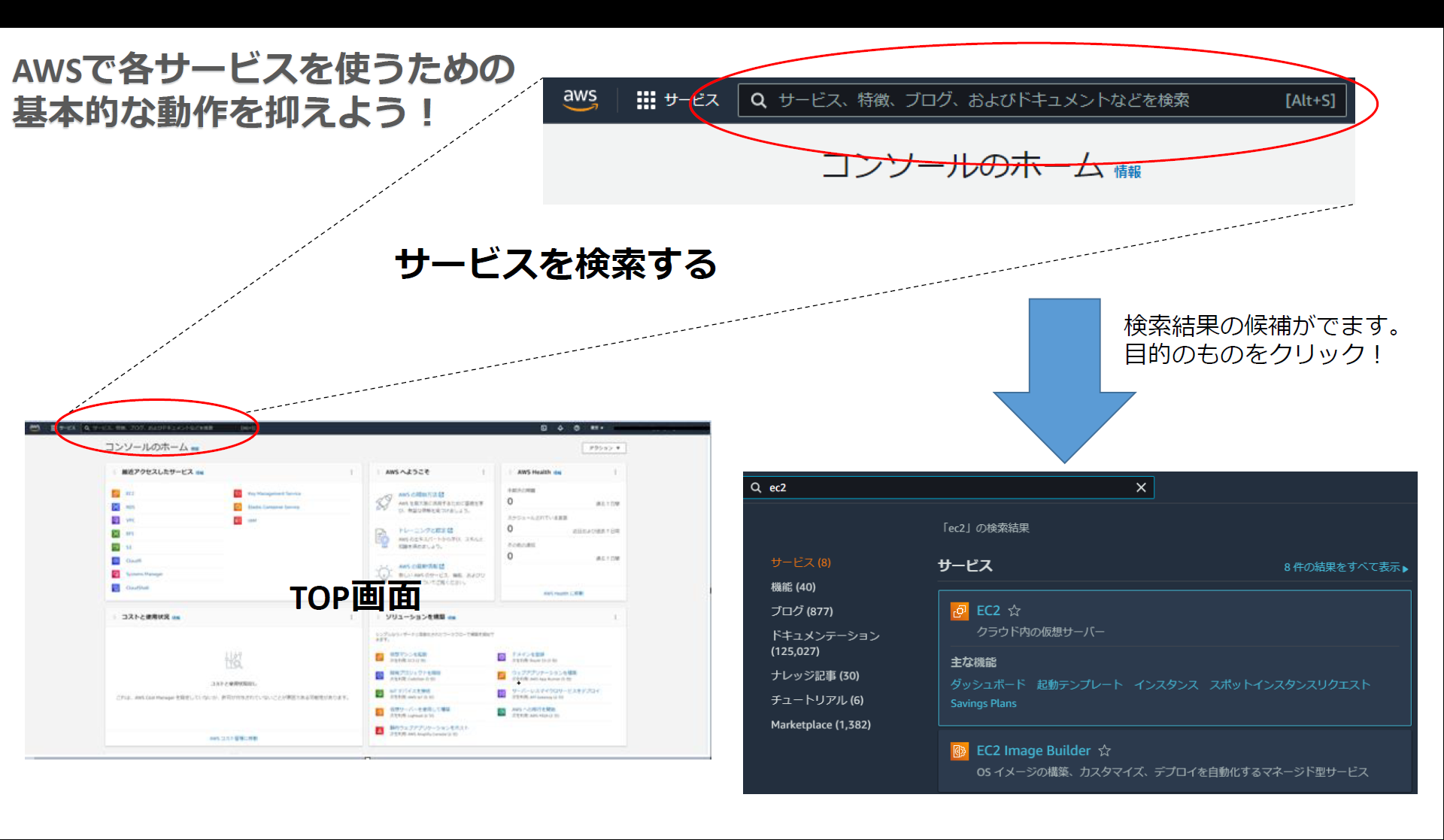The width and height of the screenshot is (1444, 840).
Task: Open the Savings Plans feature link
Action: click(x=983, y=703)
